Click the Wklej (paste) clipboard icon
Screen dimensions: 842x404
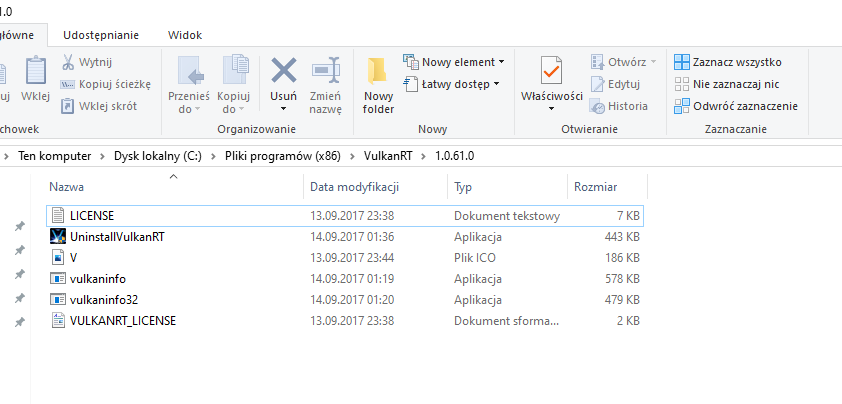point(36,70)
